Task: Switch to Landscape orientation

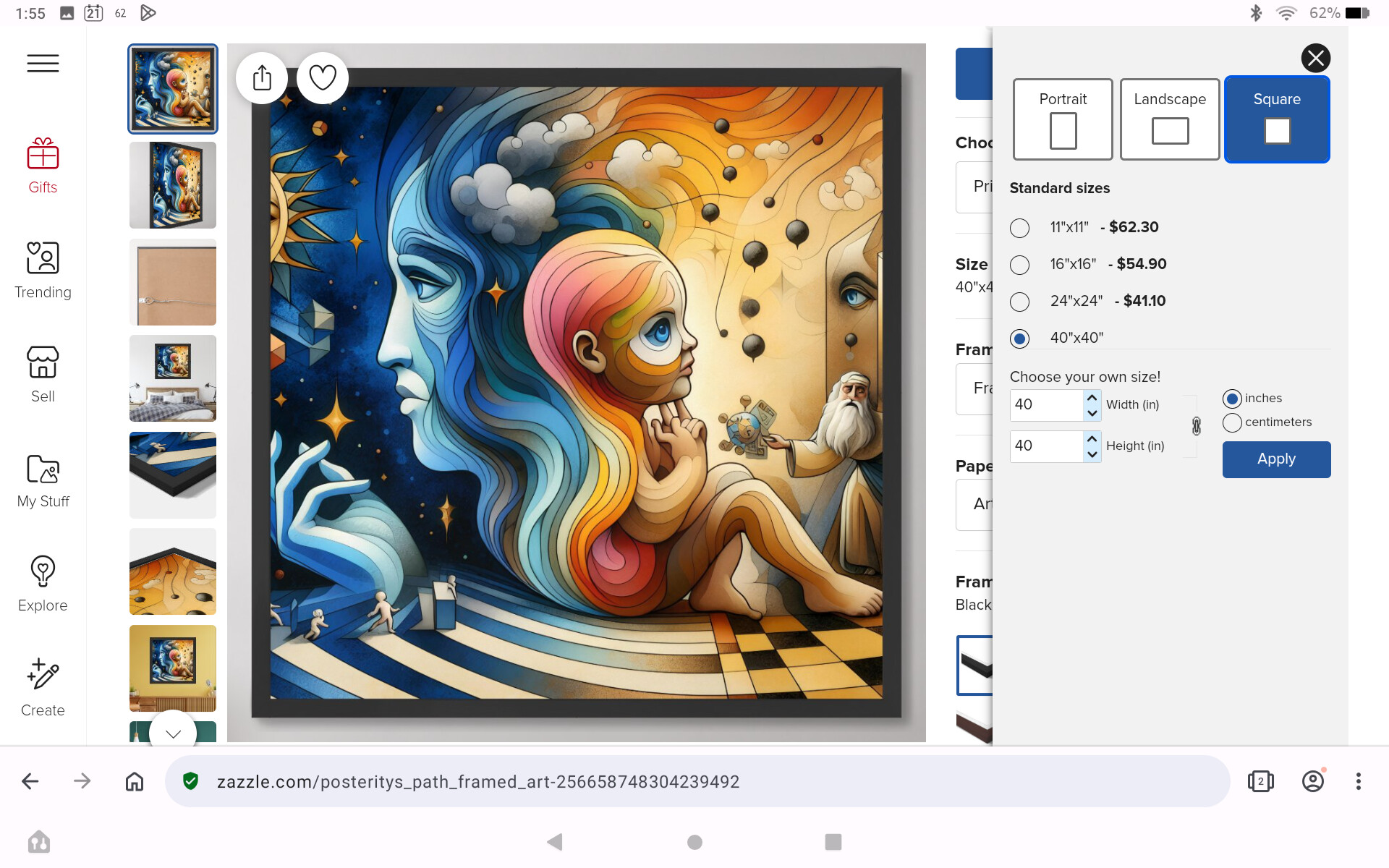Action: click(x=1170, y=119)
